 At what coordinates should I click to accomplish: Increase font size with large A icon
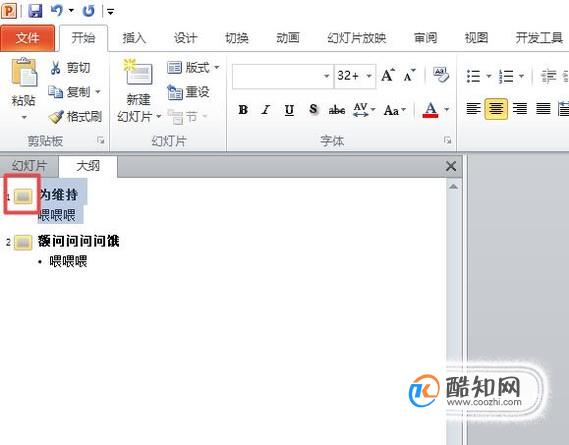tap(388, 75)
